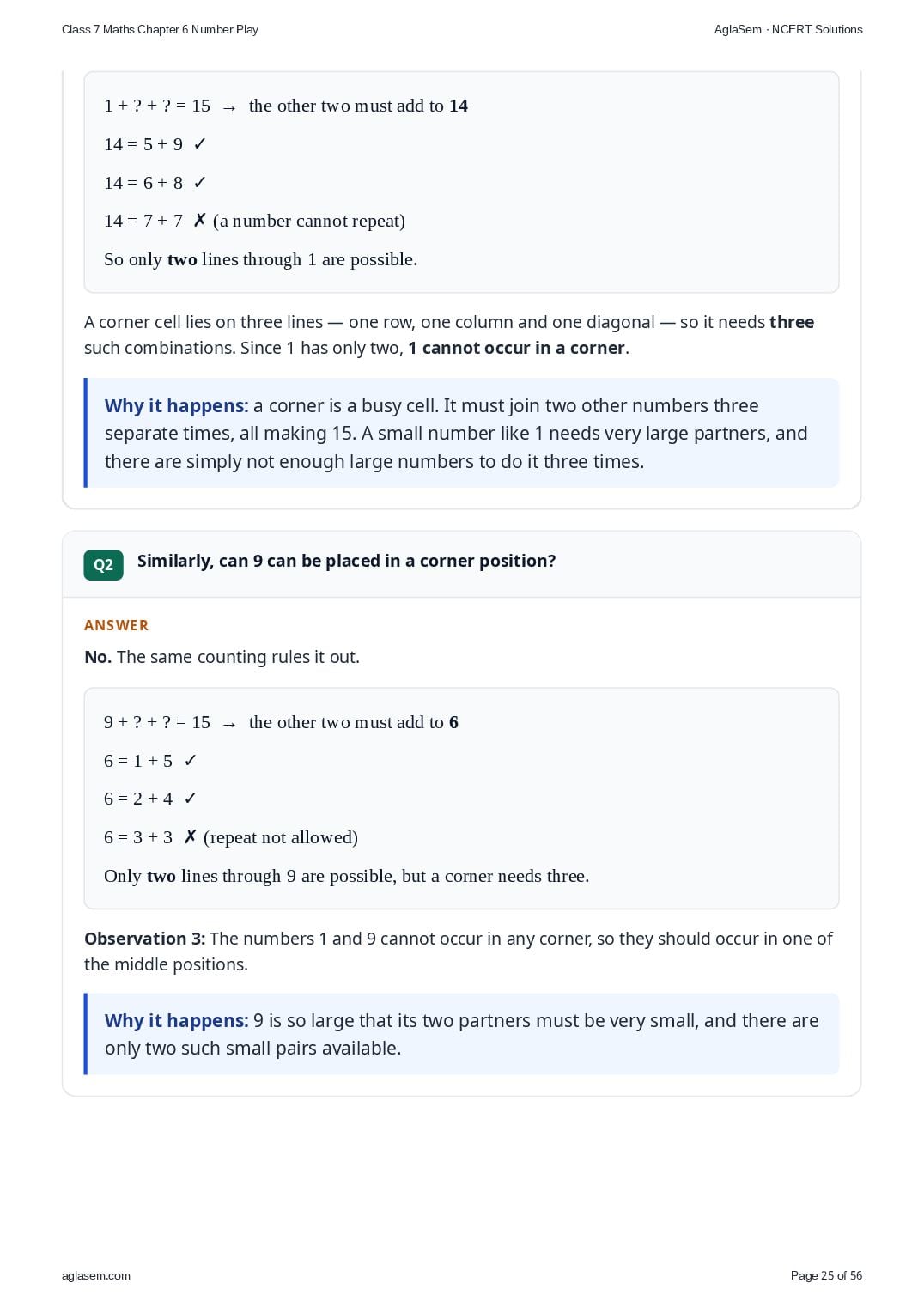This screenshot has height=1307, width=924.
Task: Click the Class 7 Maths Chapter 6 header title
Action: 160,29
